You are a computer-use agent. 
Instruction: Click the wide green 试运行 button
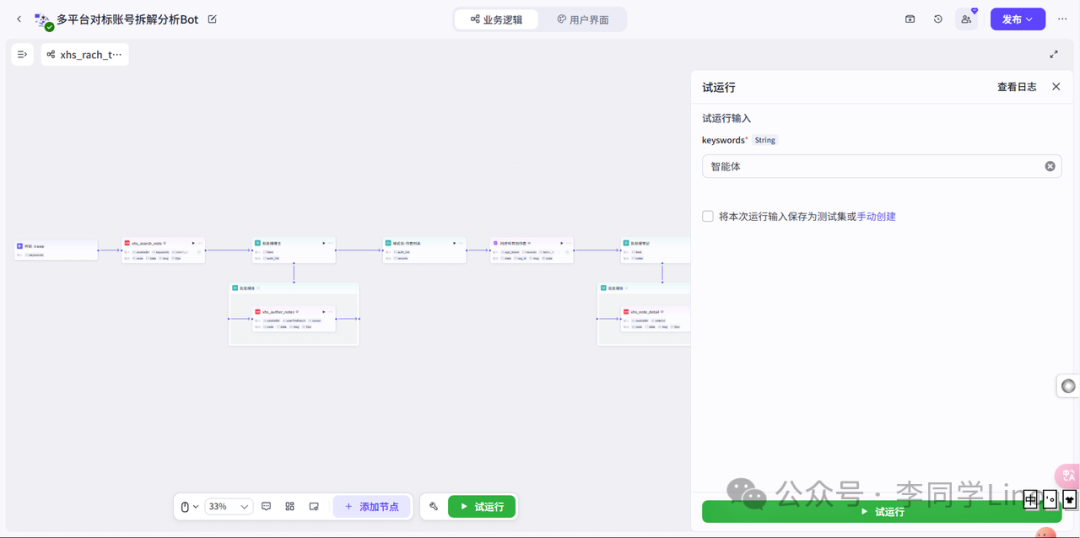point(882,512)
